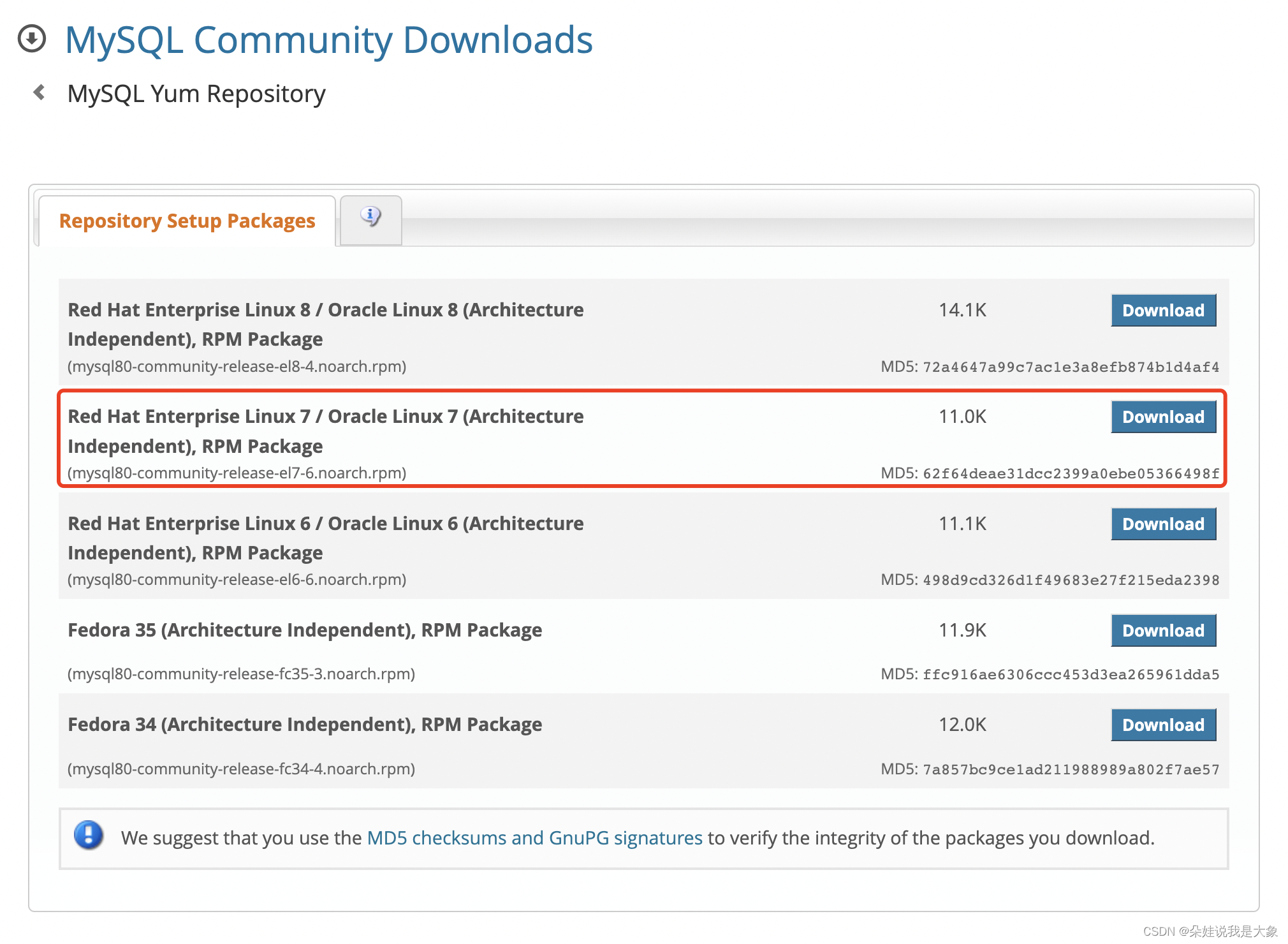Click the MySQL Community Downloads heading

coord(329,40)
